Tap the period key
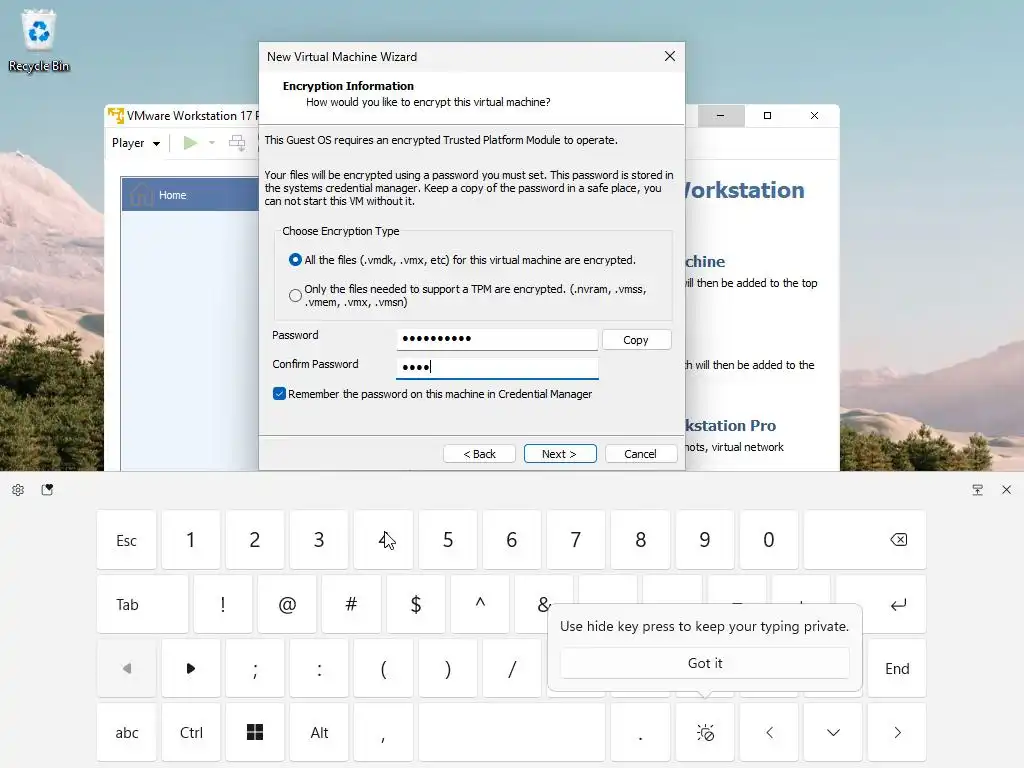Viewport: 1024px width, 768px height. pyautogui.click(x=640, y=732)
